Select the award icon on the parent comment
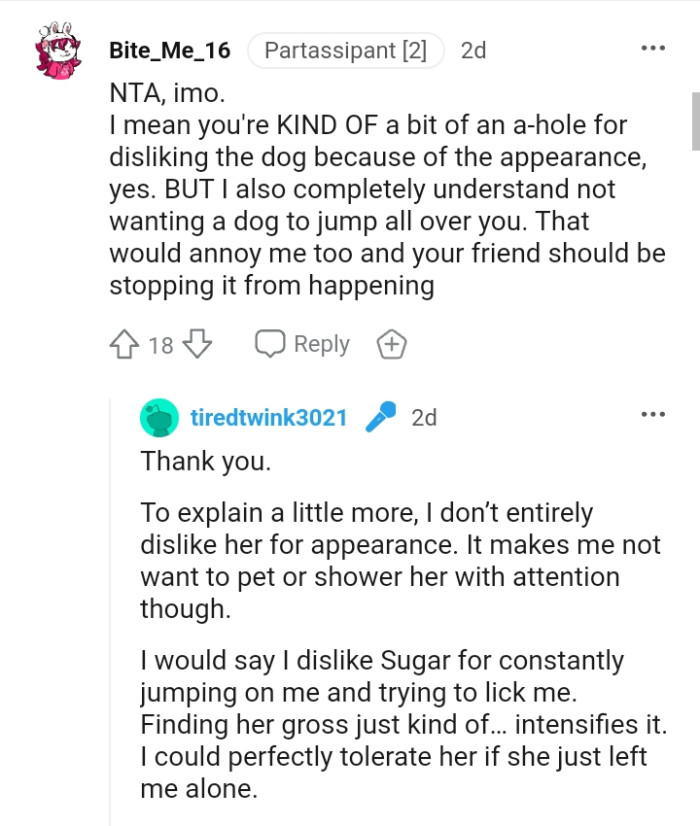 (x=391, y=343)
